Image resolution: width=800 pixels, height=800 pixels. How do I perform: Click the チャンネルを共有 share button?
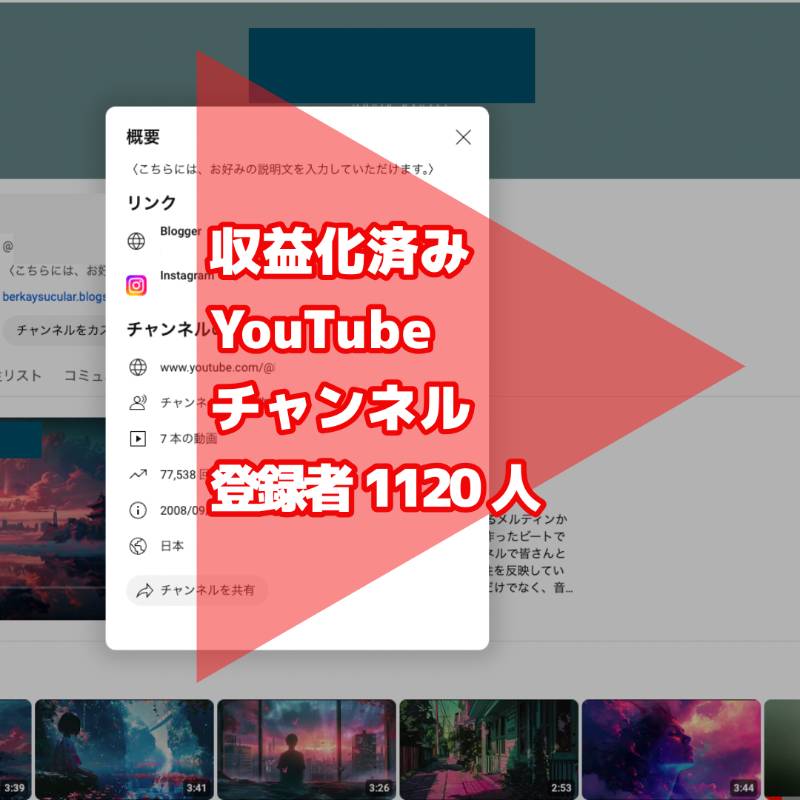pyautogui.click(x=197, y=590)
